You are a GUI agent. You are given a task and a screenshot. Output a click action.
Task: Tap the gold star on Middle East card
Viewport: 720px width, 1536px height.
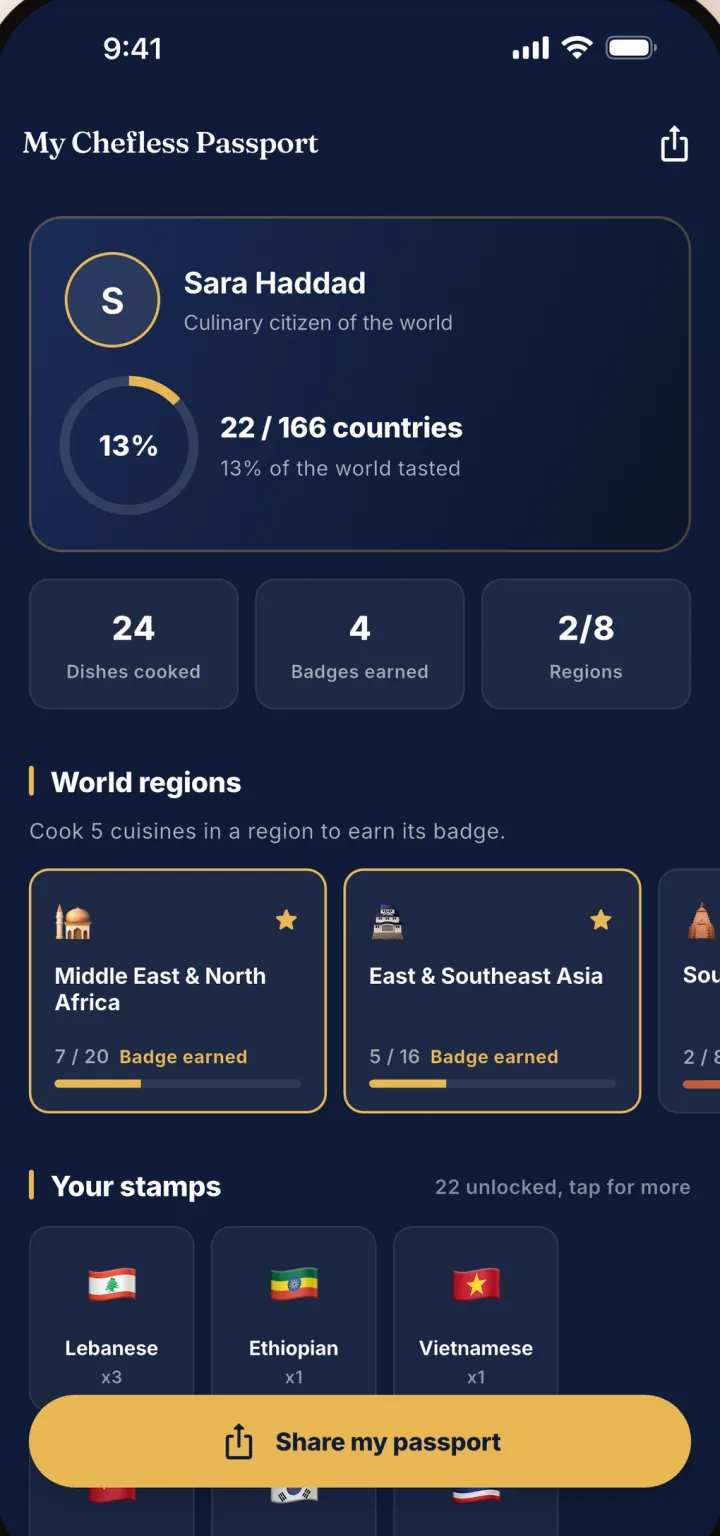[x=286, y=920]
